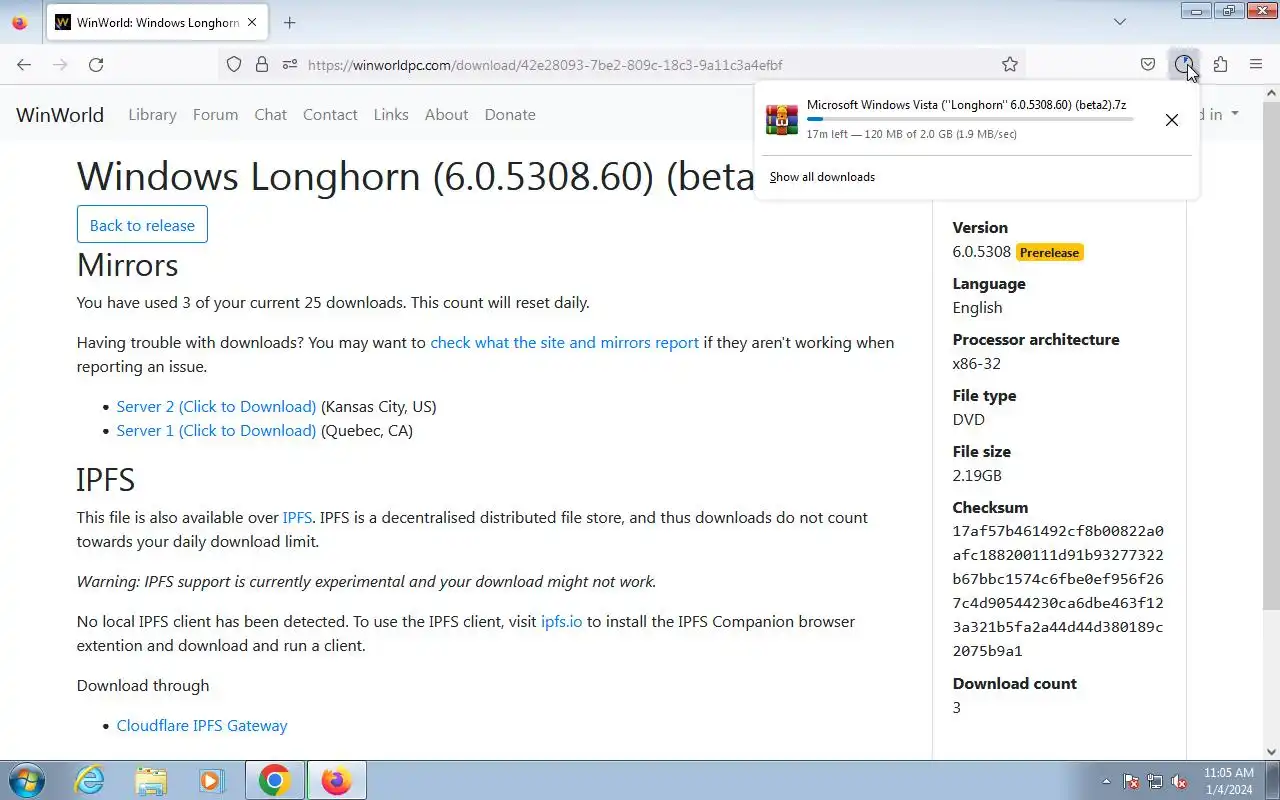Open a new tab with plus button

pyautogui.click(x=289, y=22)
